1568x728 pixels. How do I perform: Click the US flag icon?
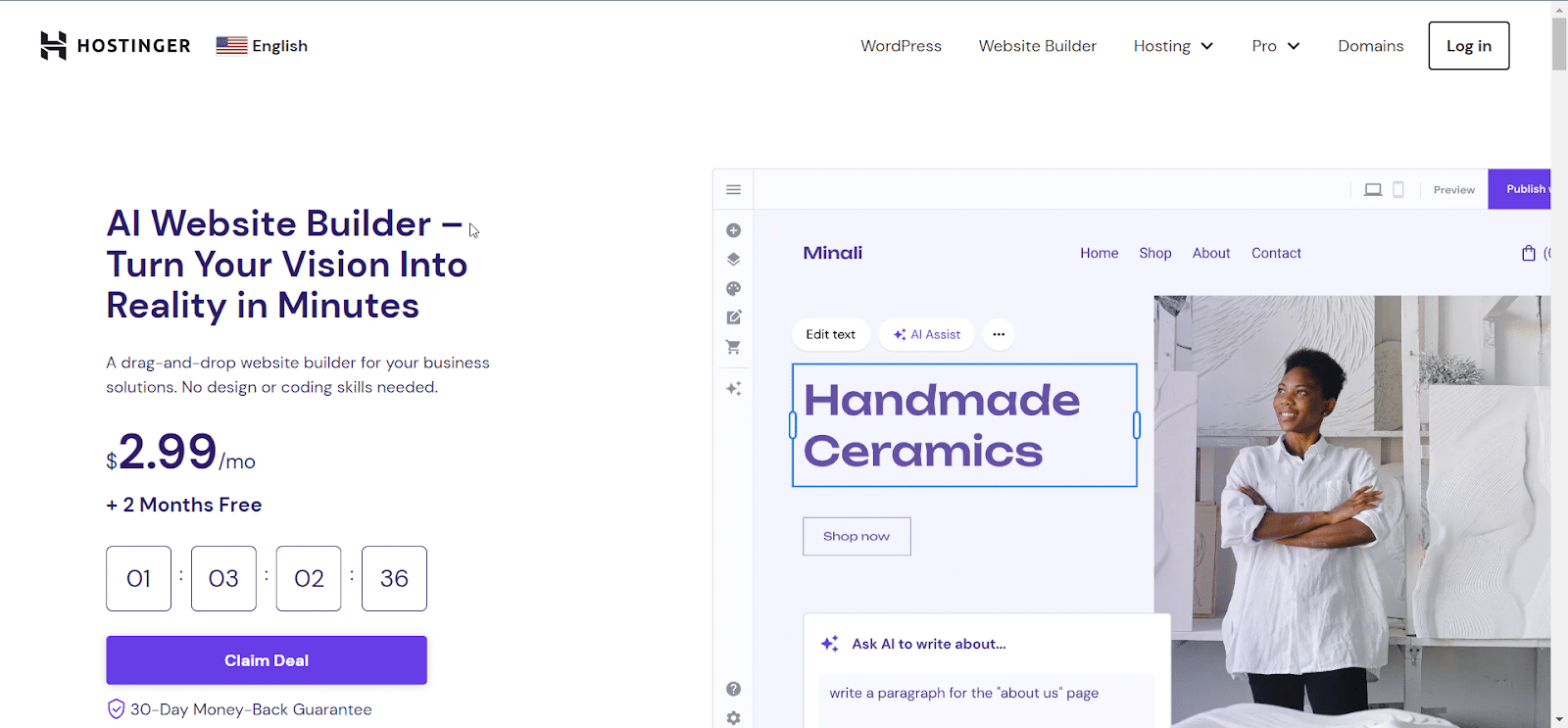[x=231, y=45]
